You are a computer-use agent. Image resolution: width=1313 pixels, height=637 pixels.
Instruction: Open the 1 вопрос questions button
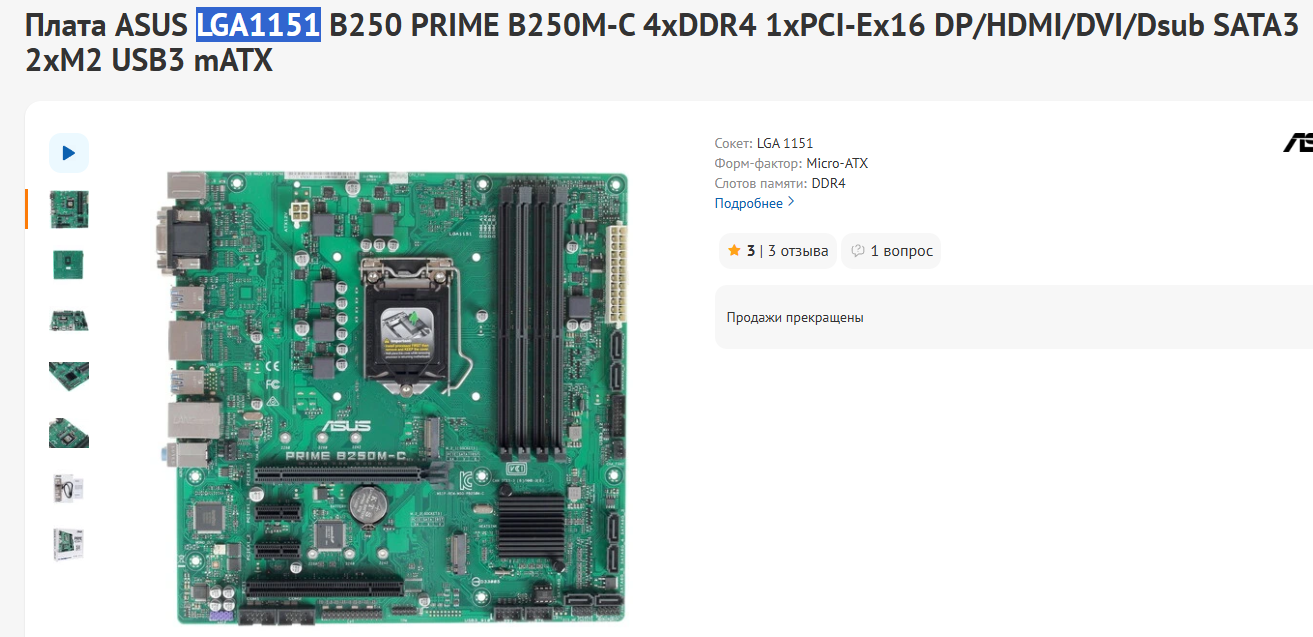[x=891, y=251]
